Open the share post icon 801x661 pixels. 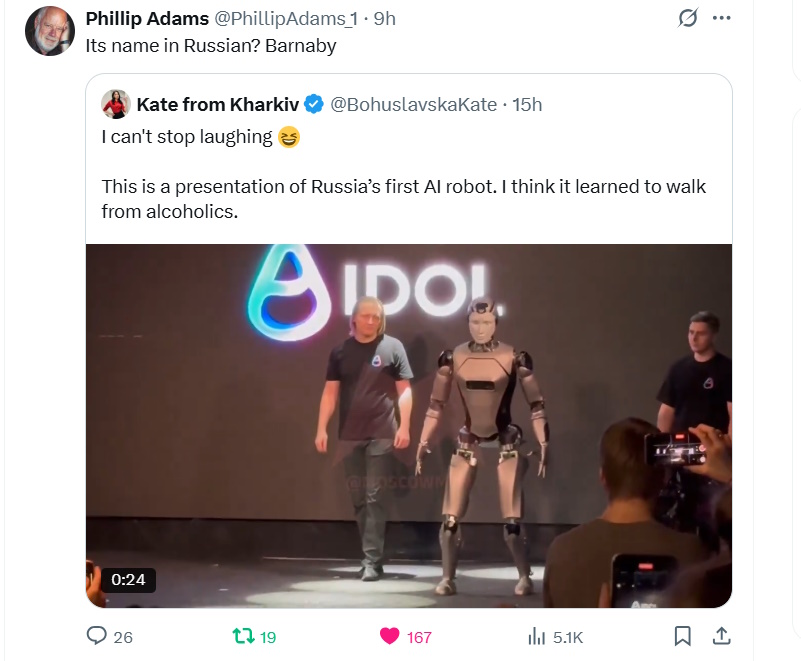pyautogui.click(x=721, y=636)
